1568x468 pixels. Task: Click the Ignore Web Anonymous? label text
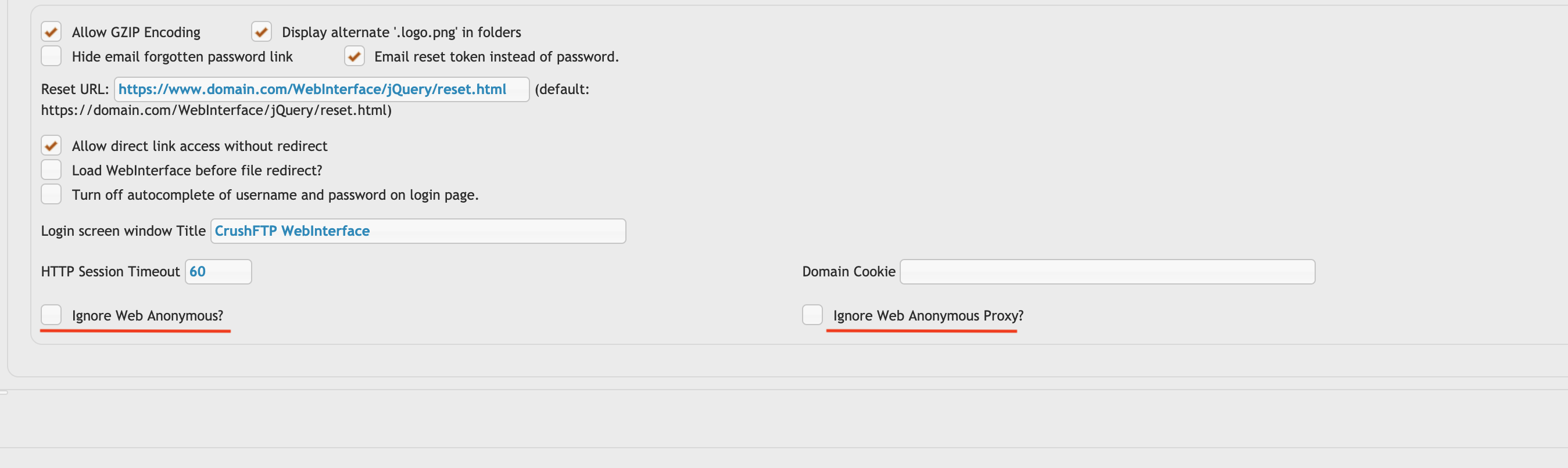click(x=147, y=316)
